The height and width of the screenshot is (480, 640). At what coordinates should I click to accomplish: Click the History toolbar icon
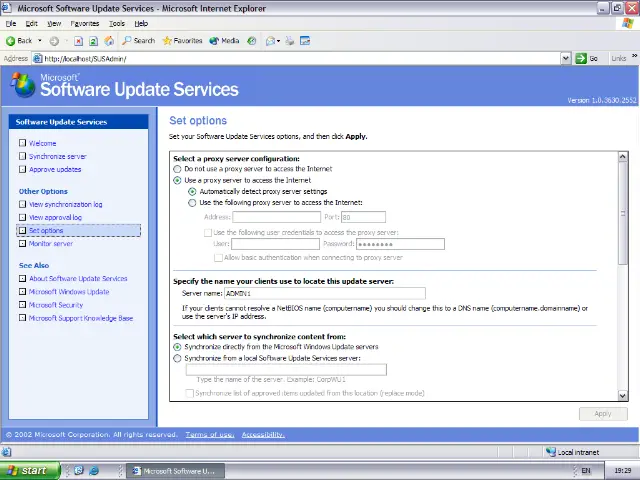click(x=252, y=41)
